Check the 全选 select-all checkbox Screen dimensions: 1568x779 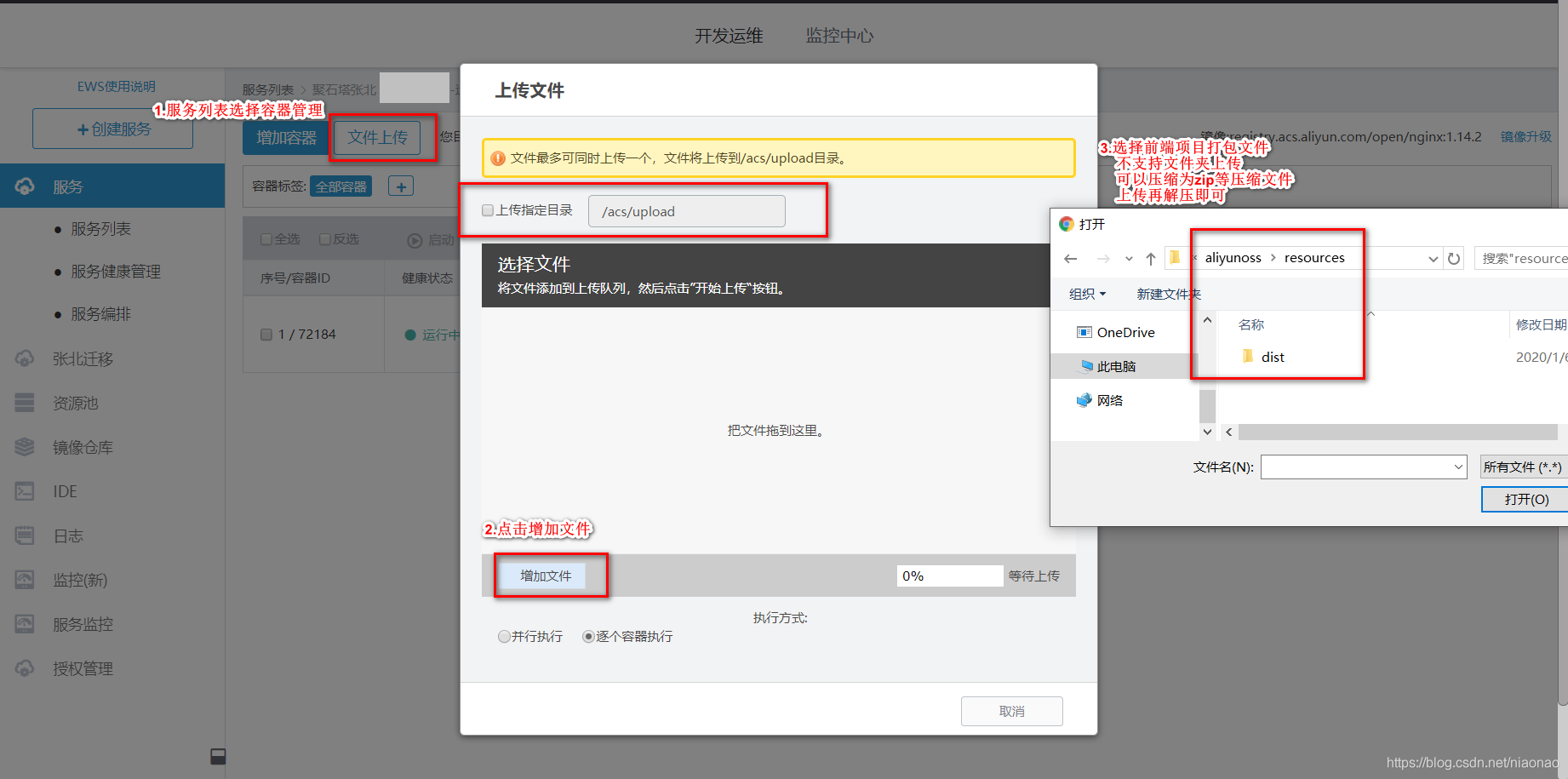pos(267,238)
